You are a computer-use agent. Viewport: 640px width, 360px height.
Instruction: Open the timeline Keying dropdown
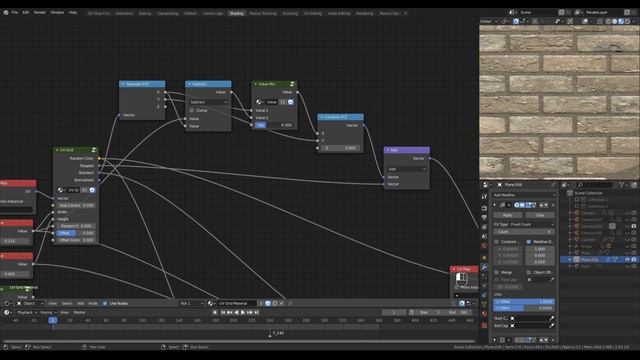48,312
